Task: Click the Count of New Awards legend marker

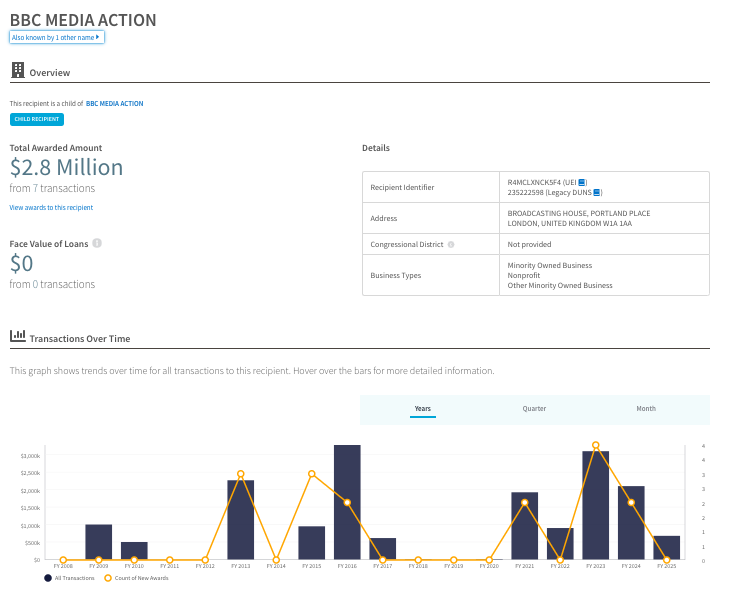Action: tap(108, 578)
